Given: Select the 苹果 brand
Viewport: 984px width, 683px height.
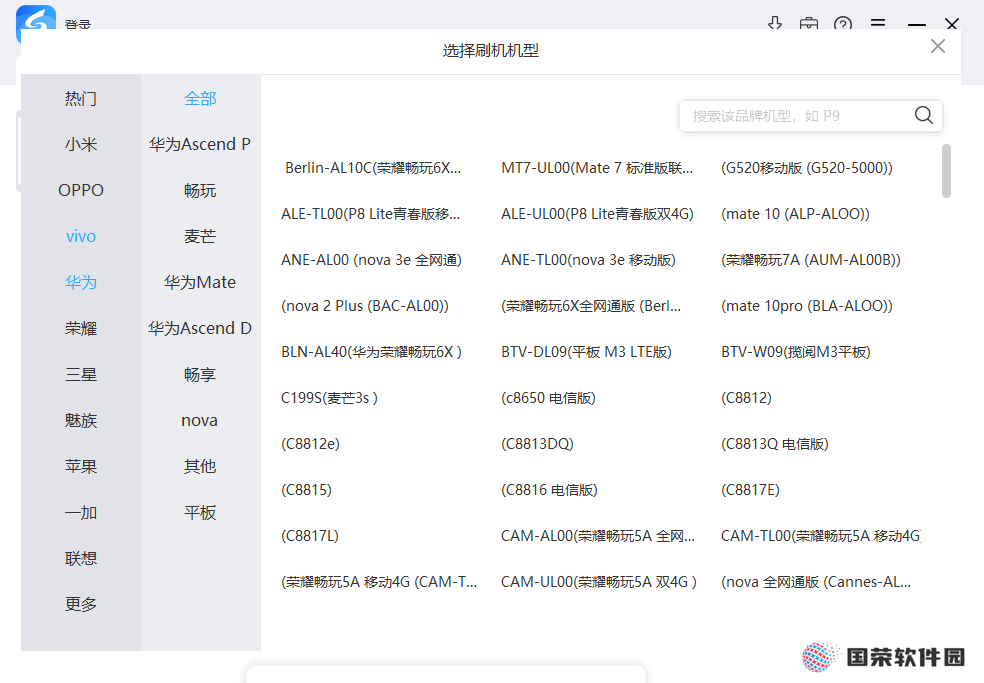Looking at the screenshot, I should 81,466.
